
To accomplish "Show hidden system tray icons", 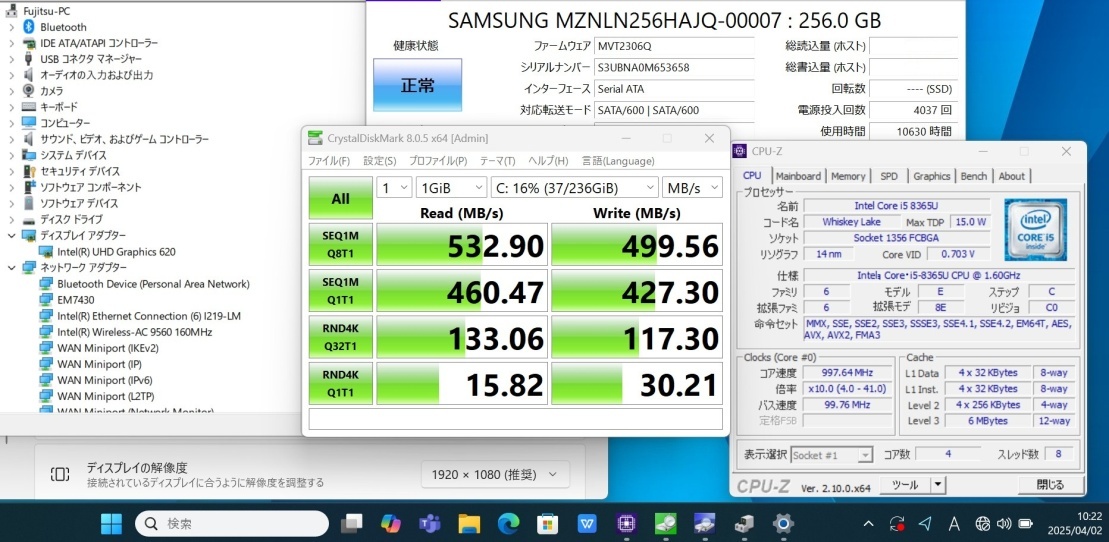I will pyautogui.click(x=869, y=524).
